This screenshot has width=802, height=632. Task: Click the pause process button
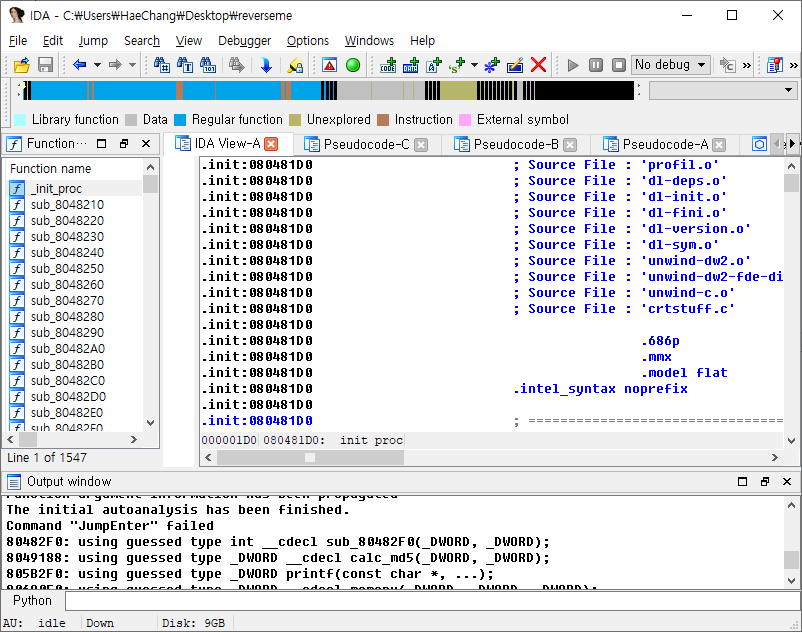[596, 65]
